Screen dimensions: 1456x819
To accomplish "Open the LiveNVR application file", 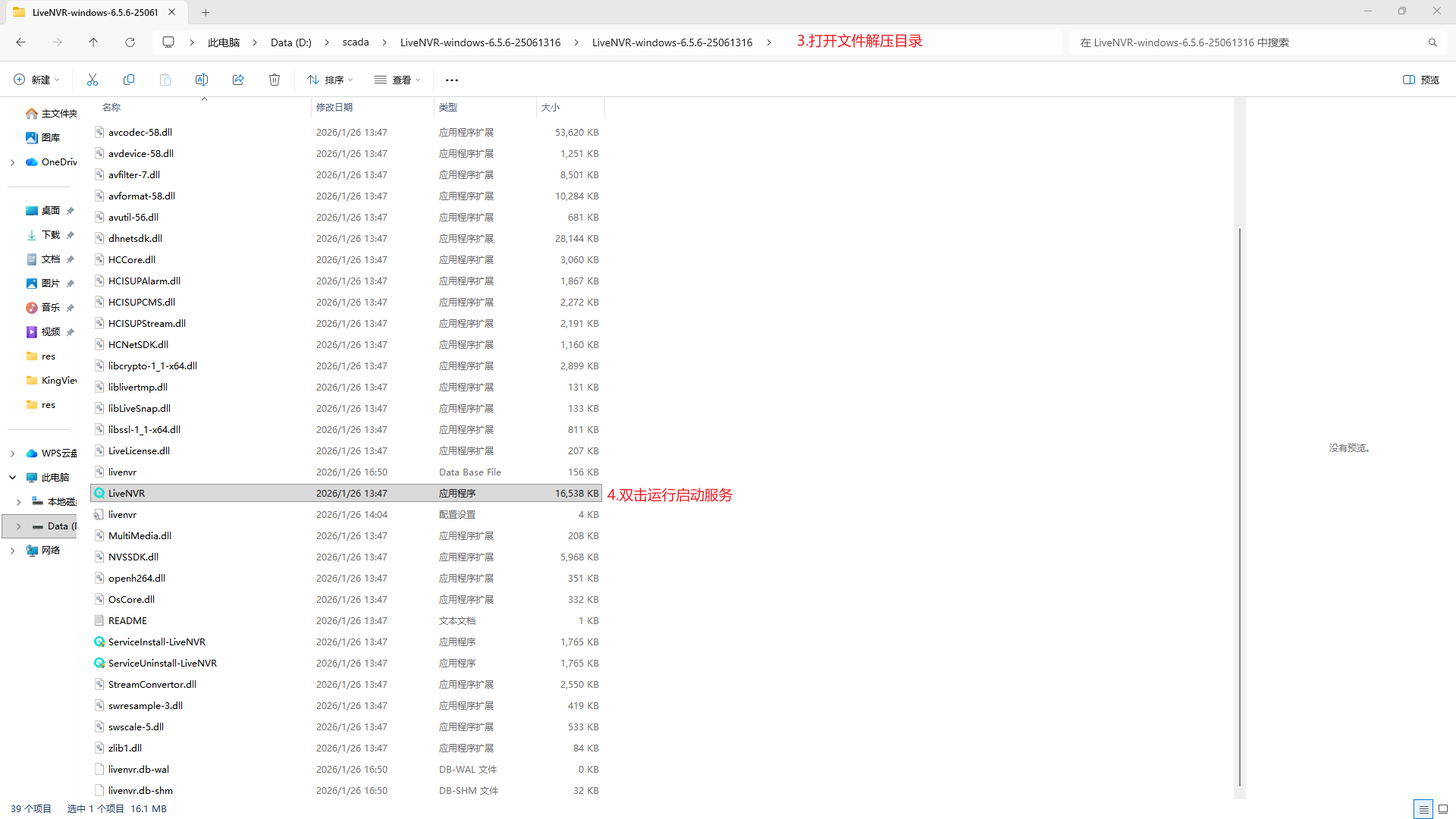I will [127, 493].
